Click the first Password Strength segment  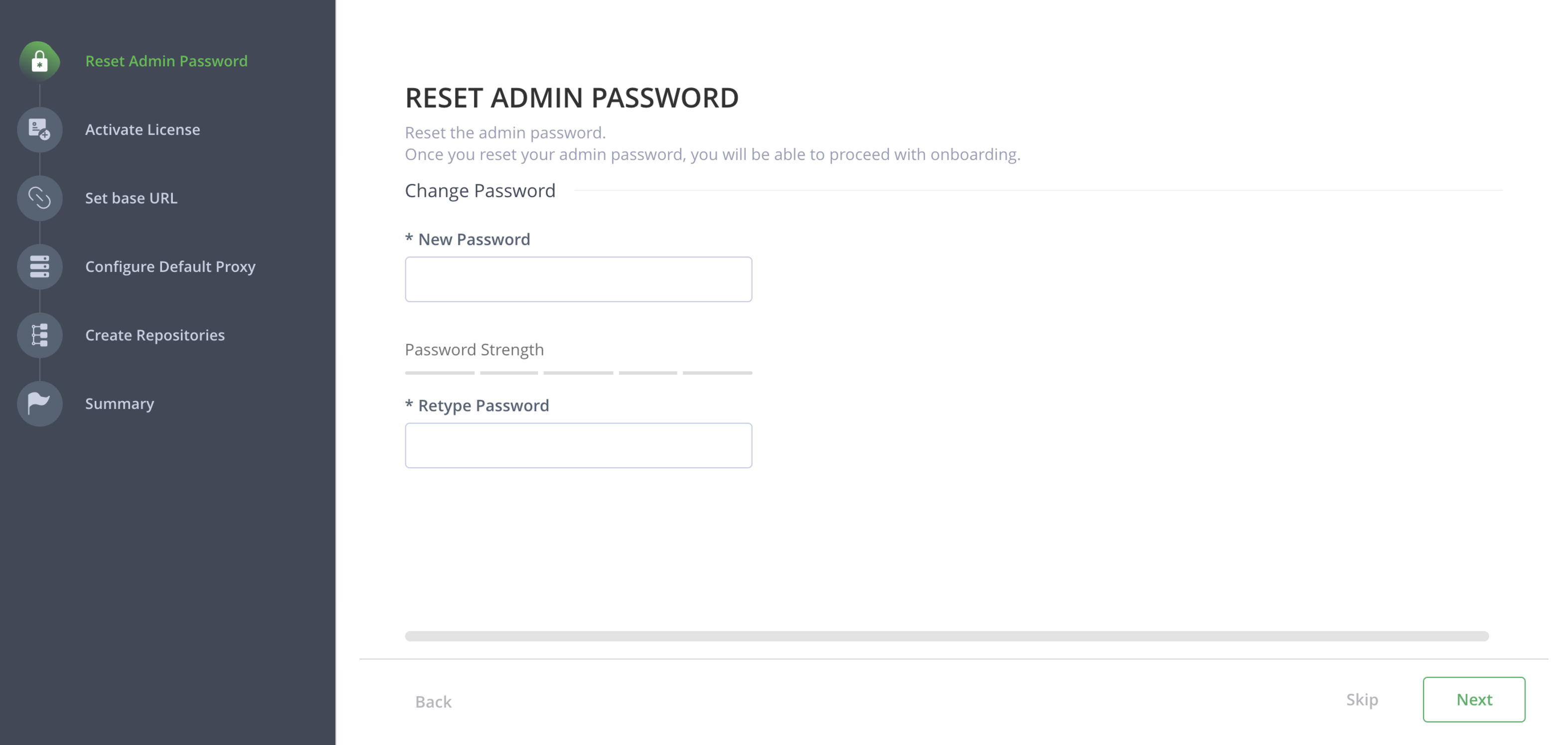(439, 373)
